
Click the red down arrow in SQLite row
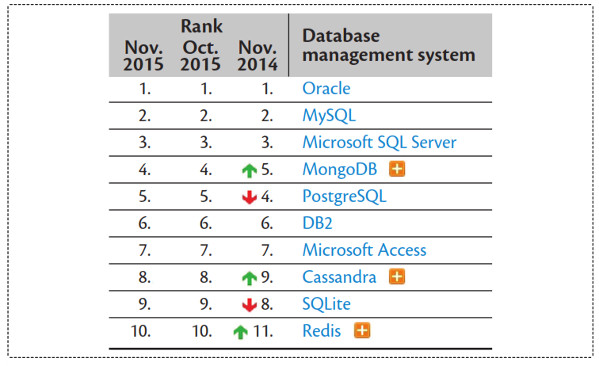(x=249, y=305)
